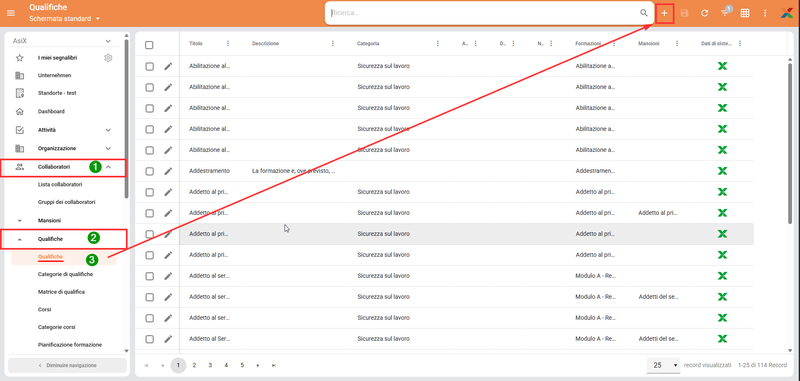Viewport: 800px width, 381px height.
Task: Click the Categoria column header
Action: (x=368, y=44)
